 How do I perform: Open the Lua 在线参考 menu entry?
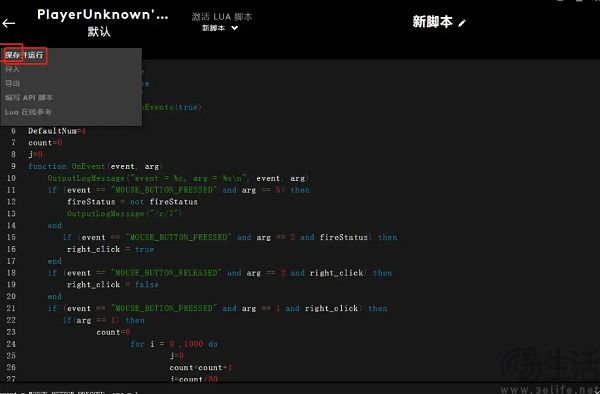tap(28, 112)
